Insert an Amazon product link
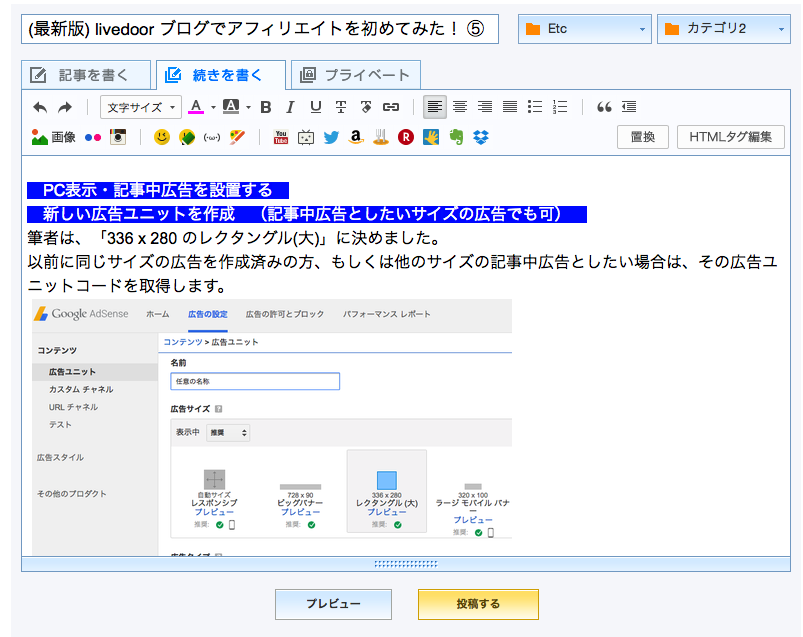The width and height of the screenshot is (803, 637). pyautogui.click(x=356, y=137)
